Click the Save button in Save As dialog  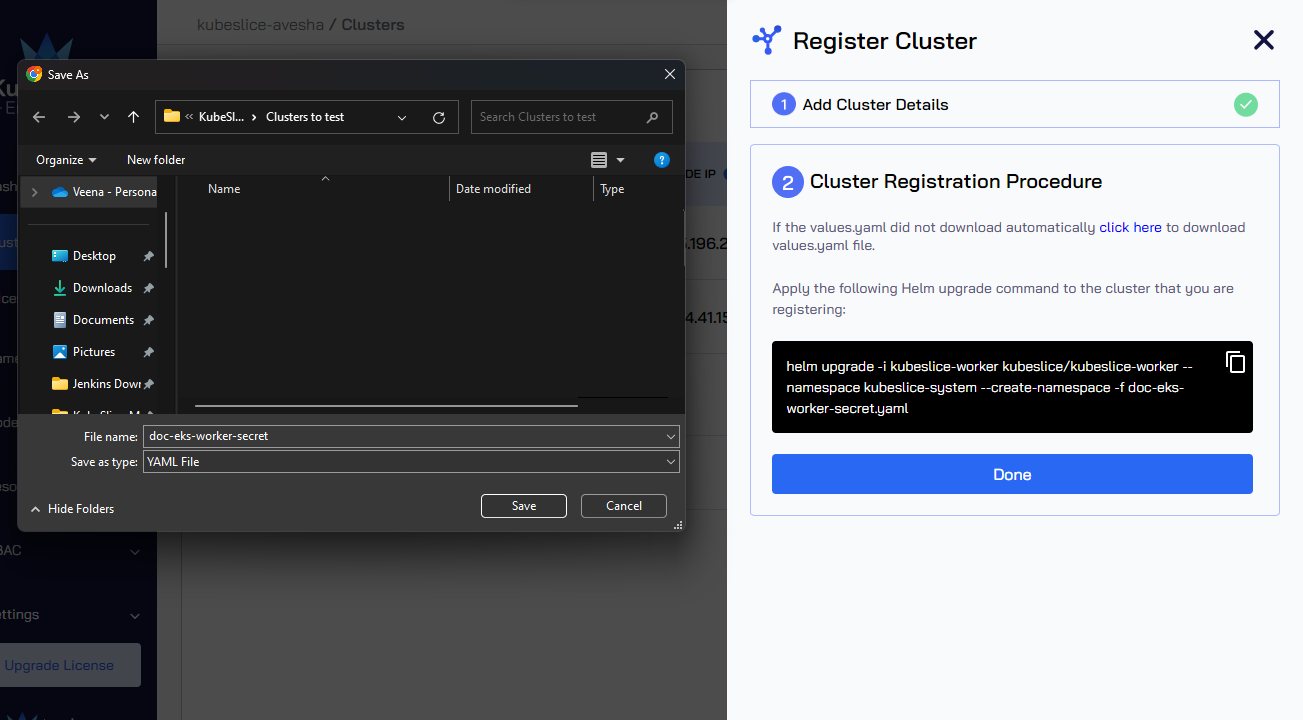[524, 506]
